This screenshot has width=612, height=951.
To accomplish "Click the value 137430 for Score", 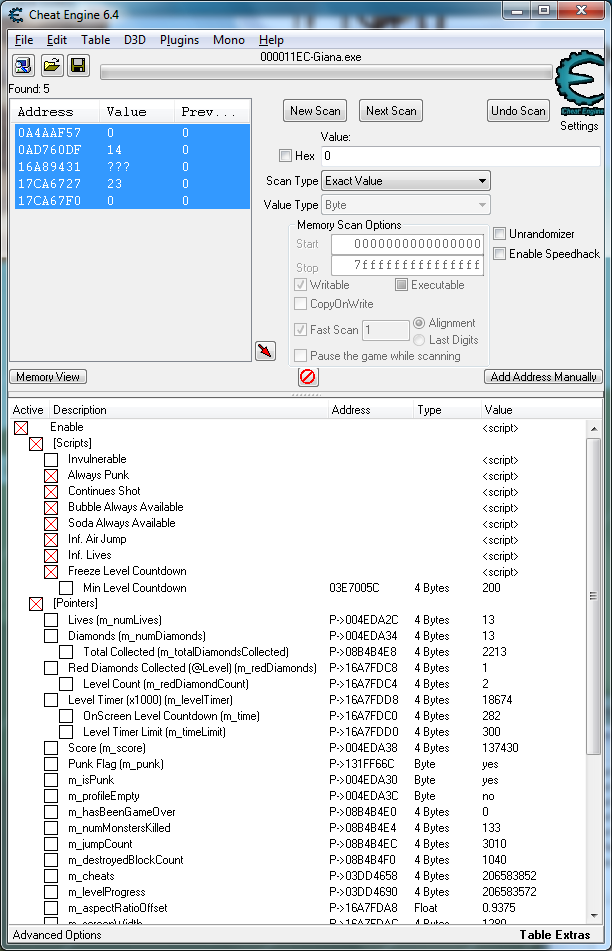I will [x=500, y=748].
